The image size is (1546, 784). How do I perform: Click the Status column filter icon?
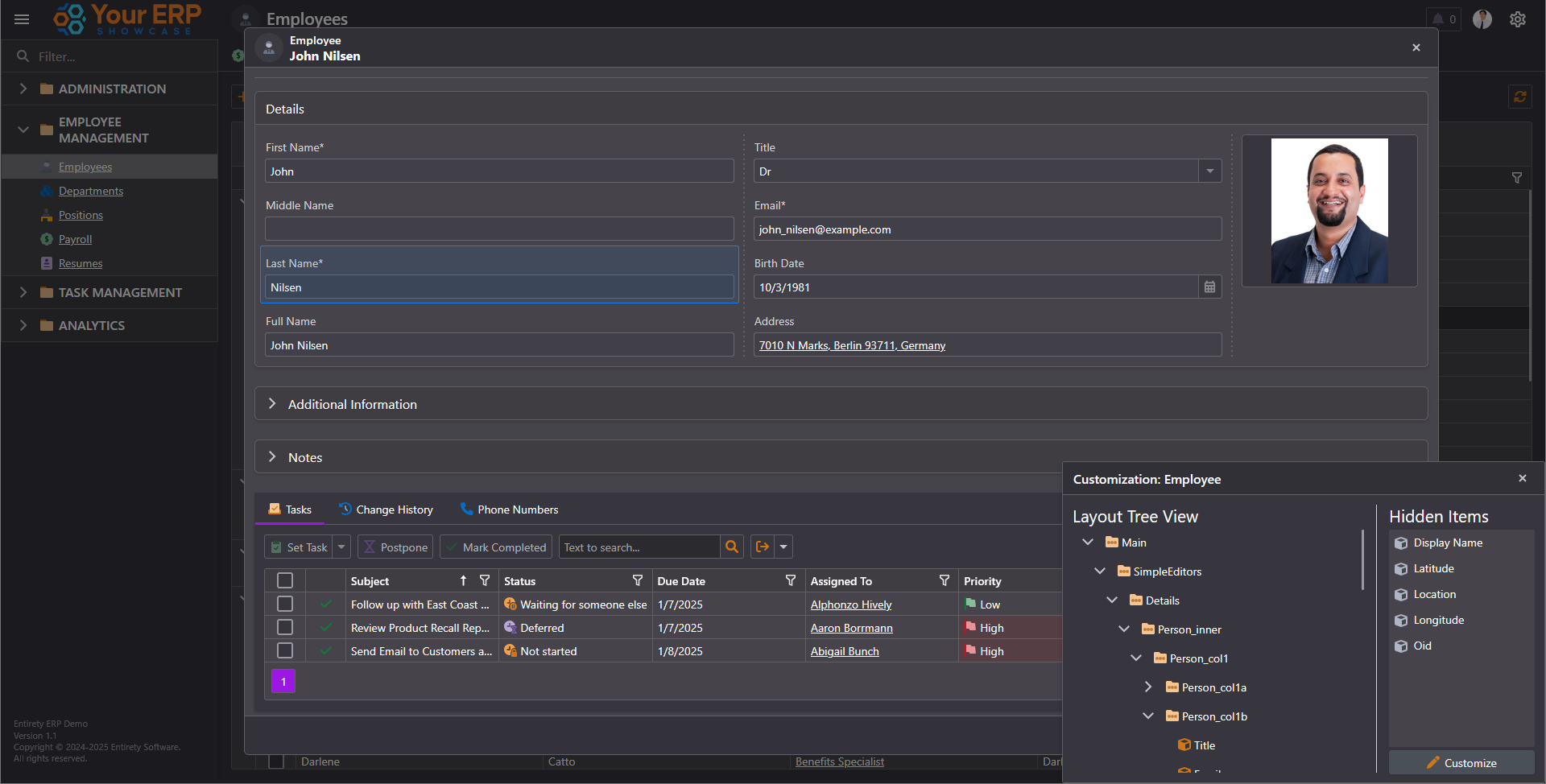click(x=638, y=580)
